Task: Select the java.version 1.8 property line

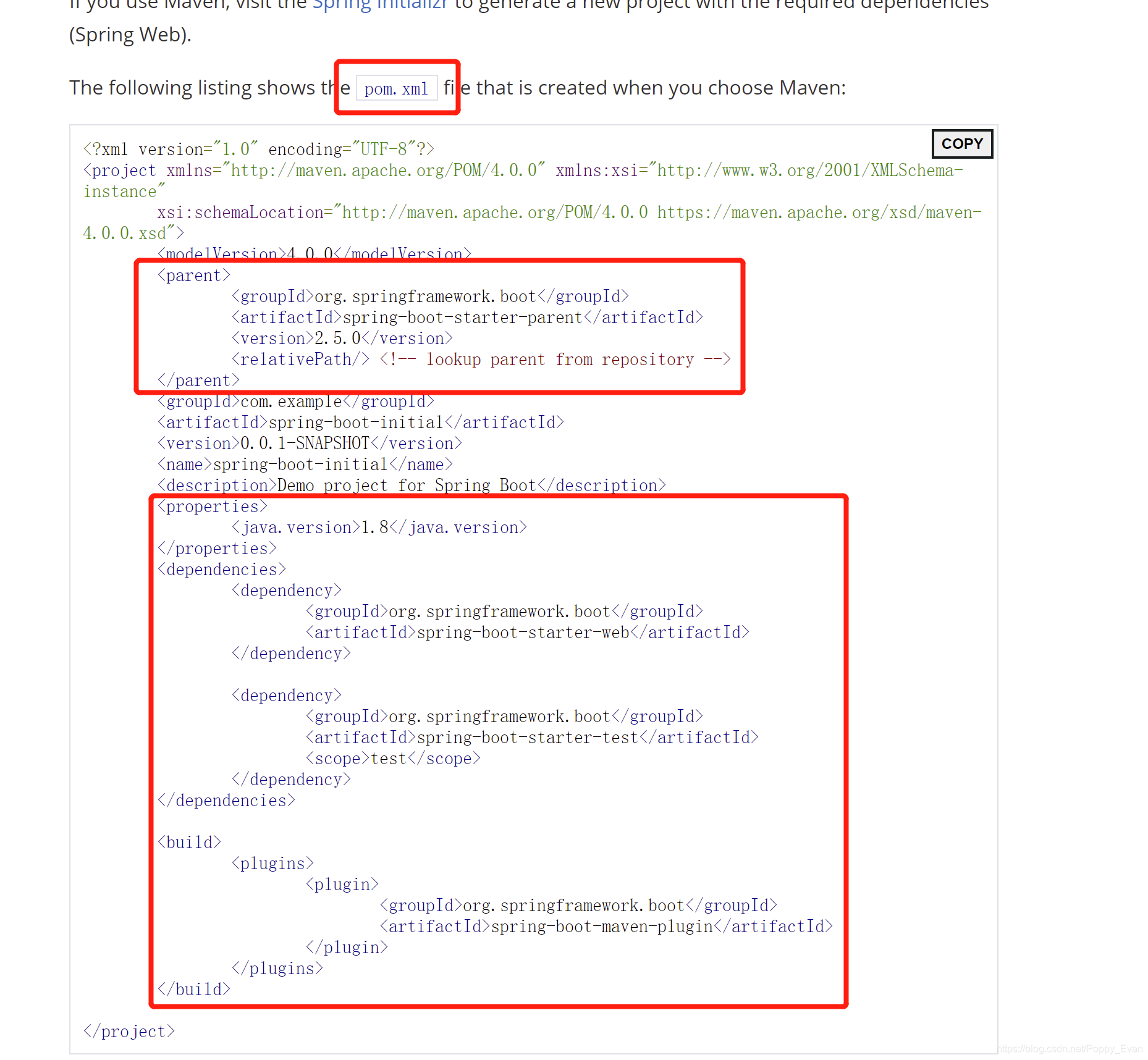Action: (x=378, y=527)
